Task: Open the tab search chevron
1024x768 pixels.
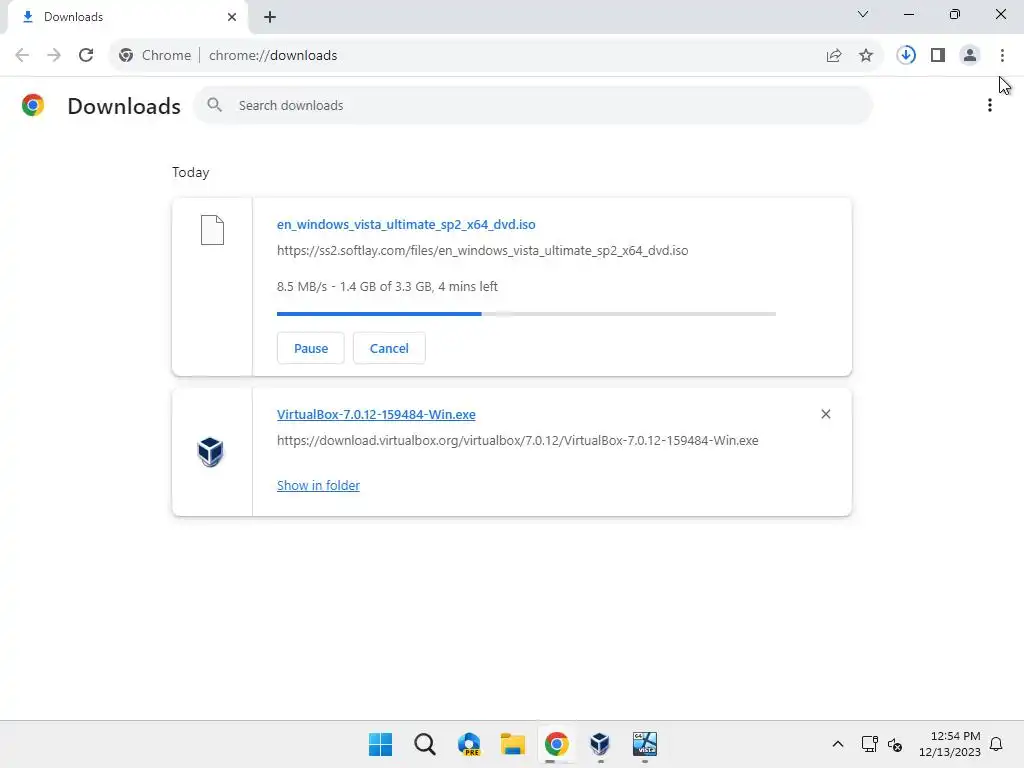Action: pyautogui.click(x=863, y=14)
